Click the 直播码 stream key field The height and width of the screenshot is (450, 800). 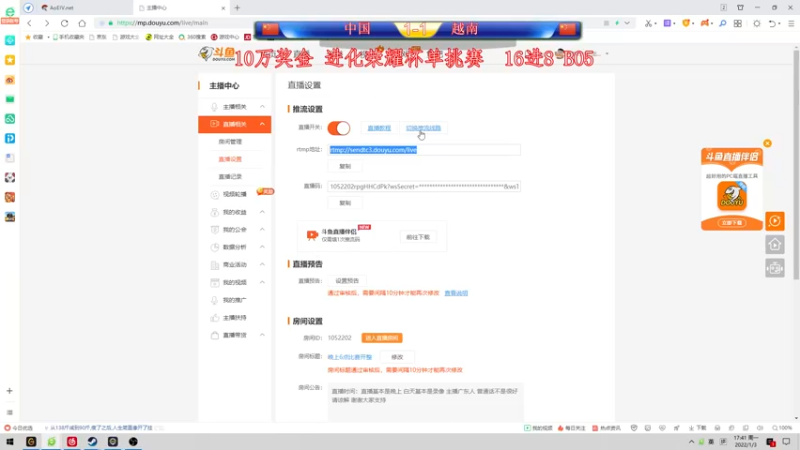424,186
